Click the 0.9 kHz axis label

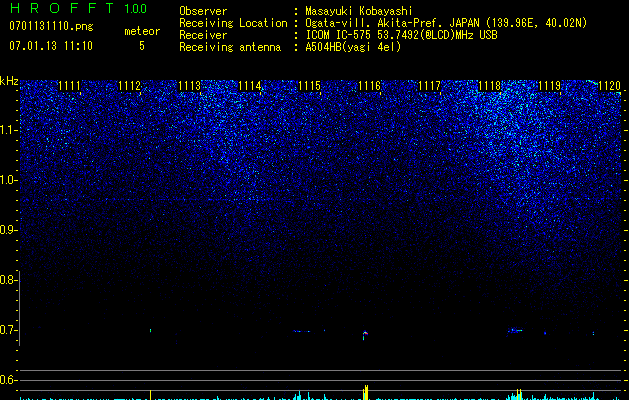[x=8, y=230]
